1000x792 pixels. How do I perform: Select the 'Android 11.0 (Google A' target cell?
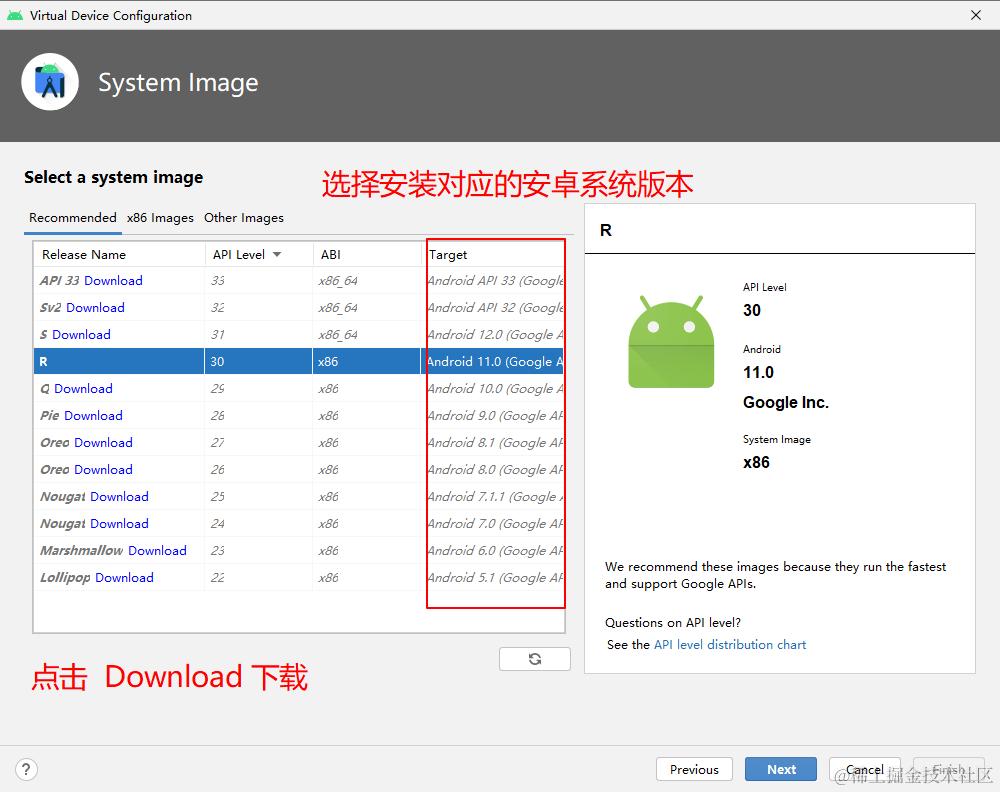tap(492, 362)
